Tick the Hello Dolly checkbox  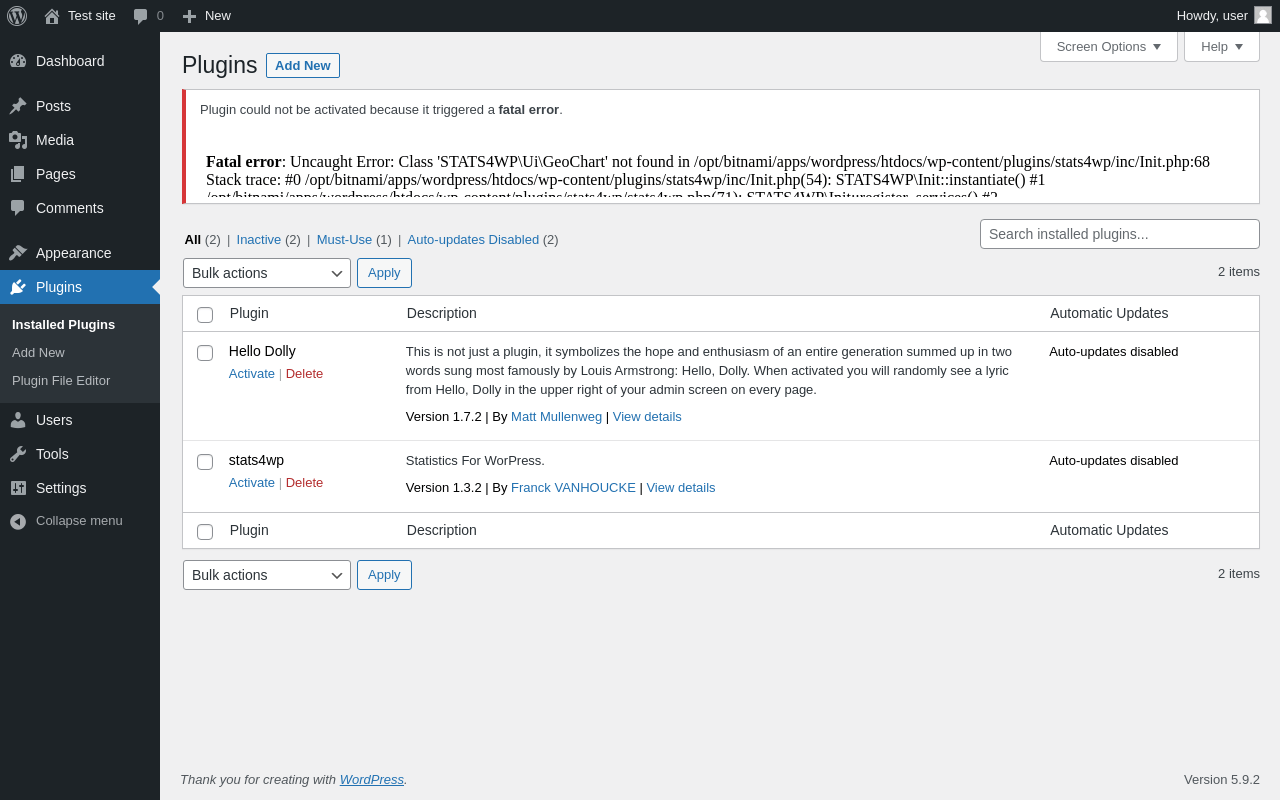tap(205, 353)
